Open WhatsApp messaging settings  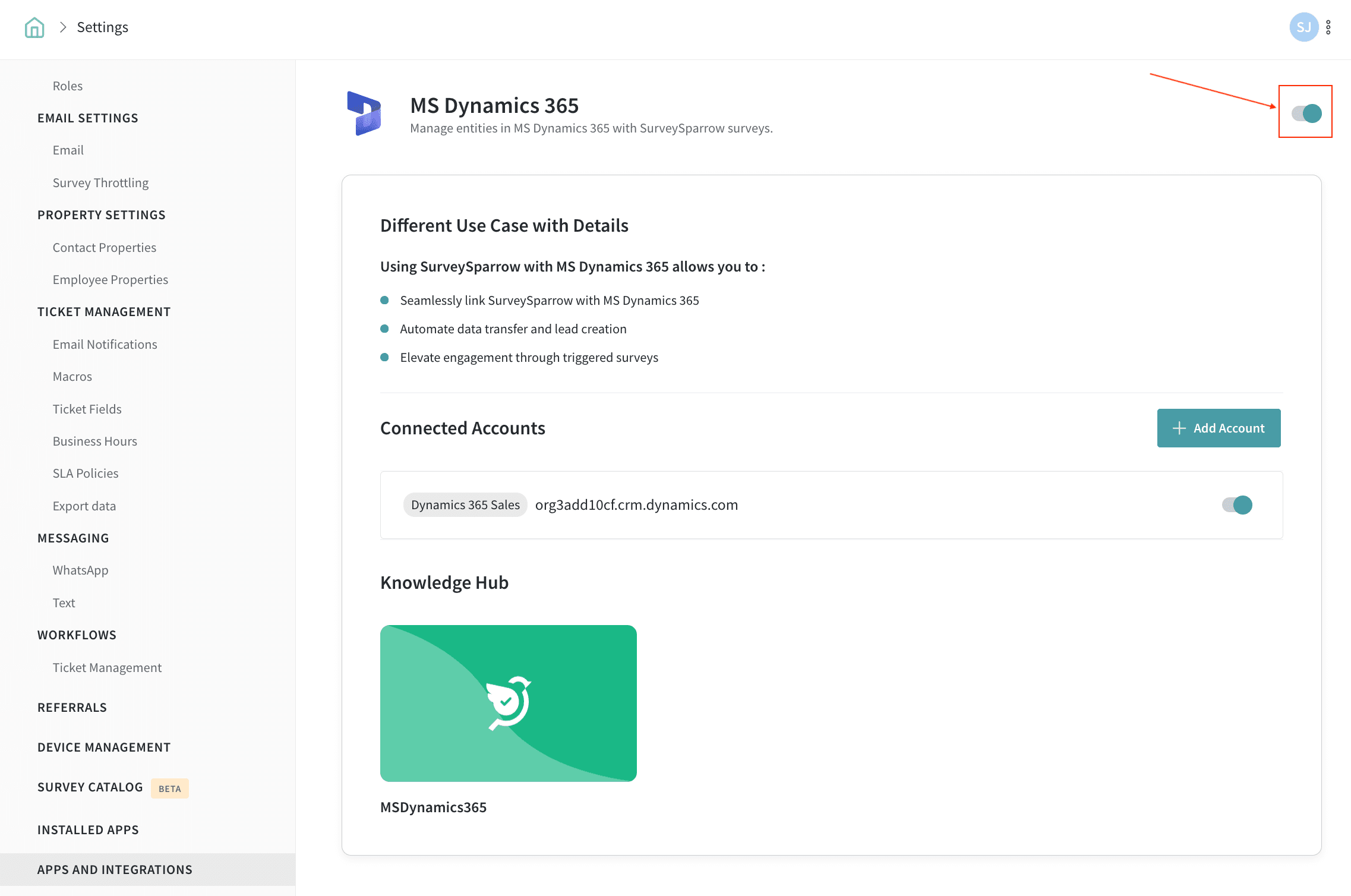pos(80,570)
